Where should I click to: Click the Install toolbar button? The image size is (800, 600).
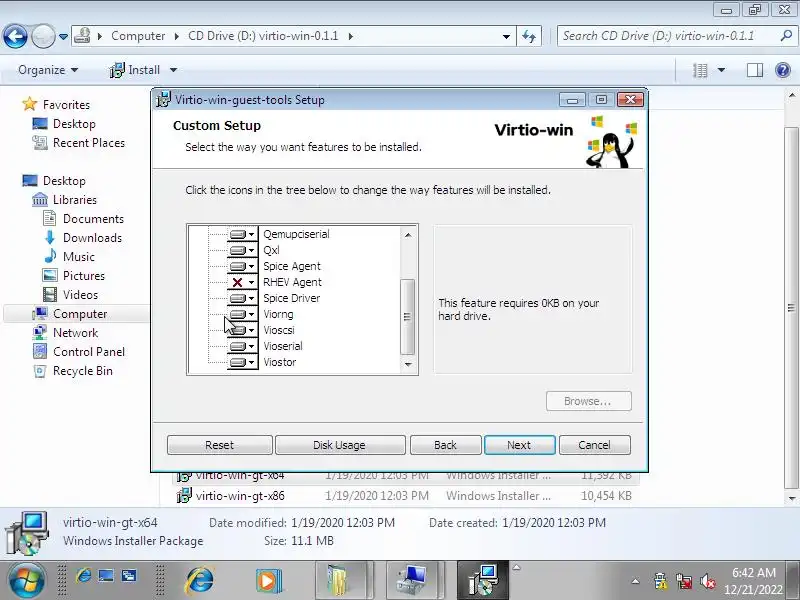(135, 70)
